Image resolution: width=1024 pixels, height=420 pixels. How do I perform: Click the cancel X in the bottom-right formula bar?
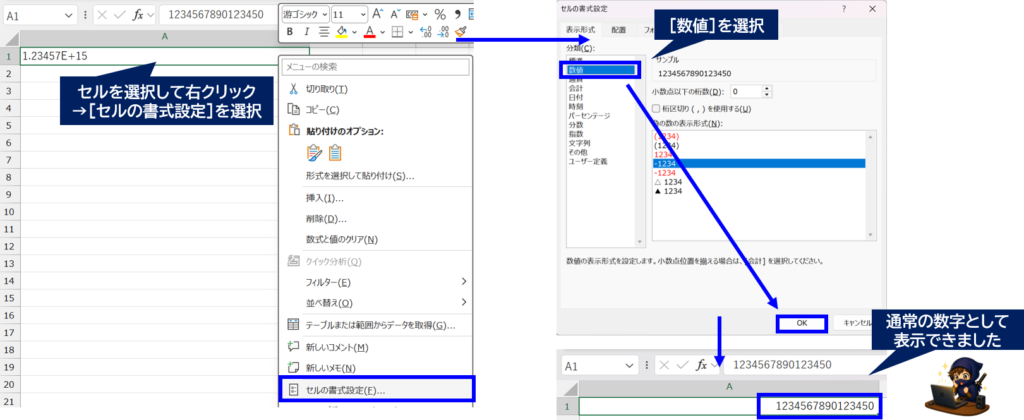point(664,365)
